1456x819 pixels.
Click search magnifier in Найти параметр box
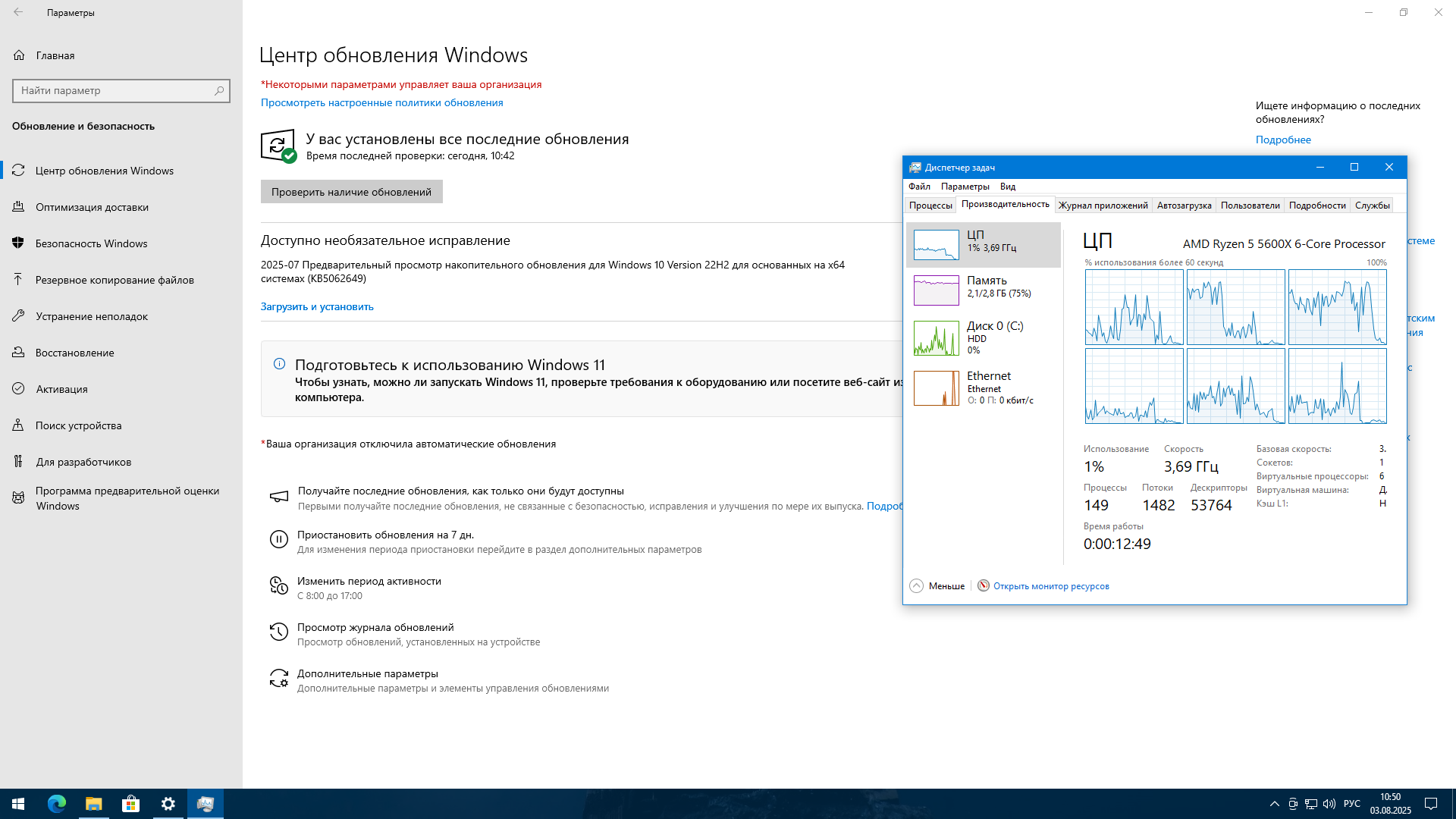[219, 90]
